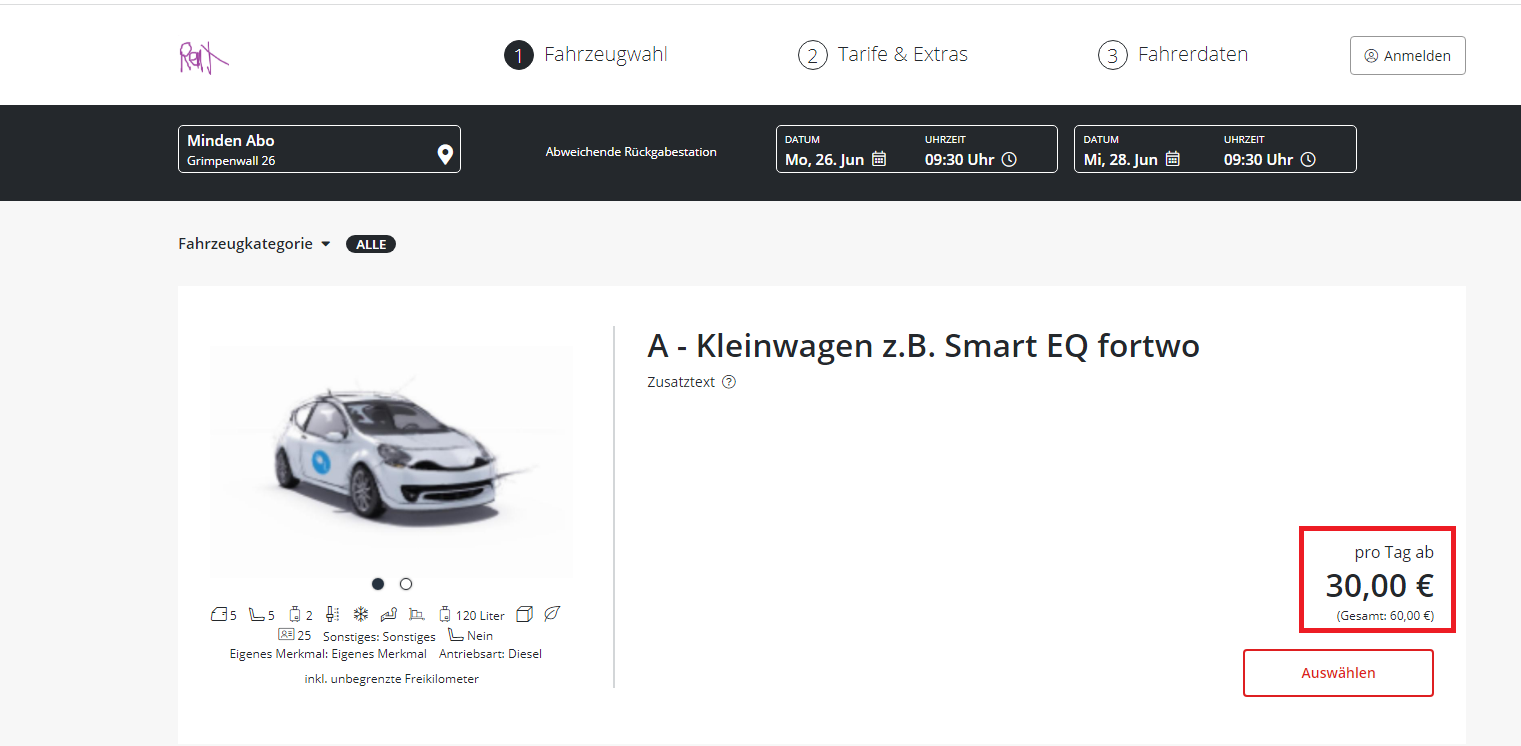Click the eco leaf icon
The width and height of the screenshot is (1521, 746).
tap(552, 614)
